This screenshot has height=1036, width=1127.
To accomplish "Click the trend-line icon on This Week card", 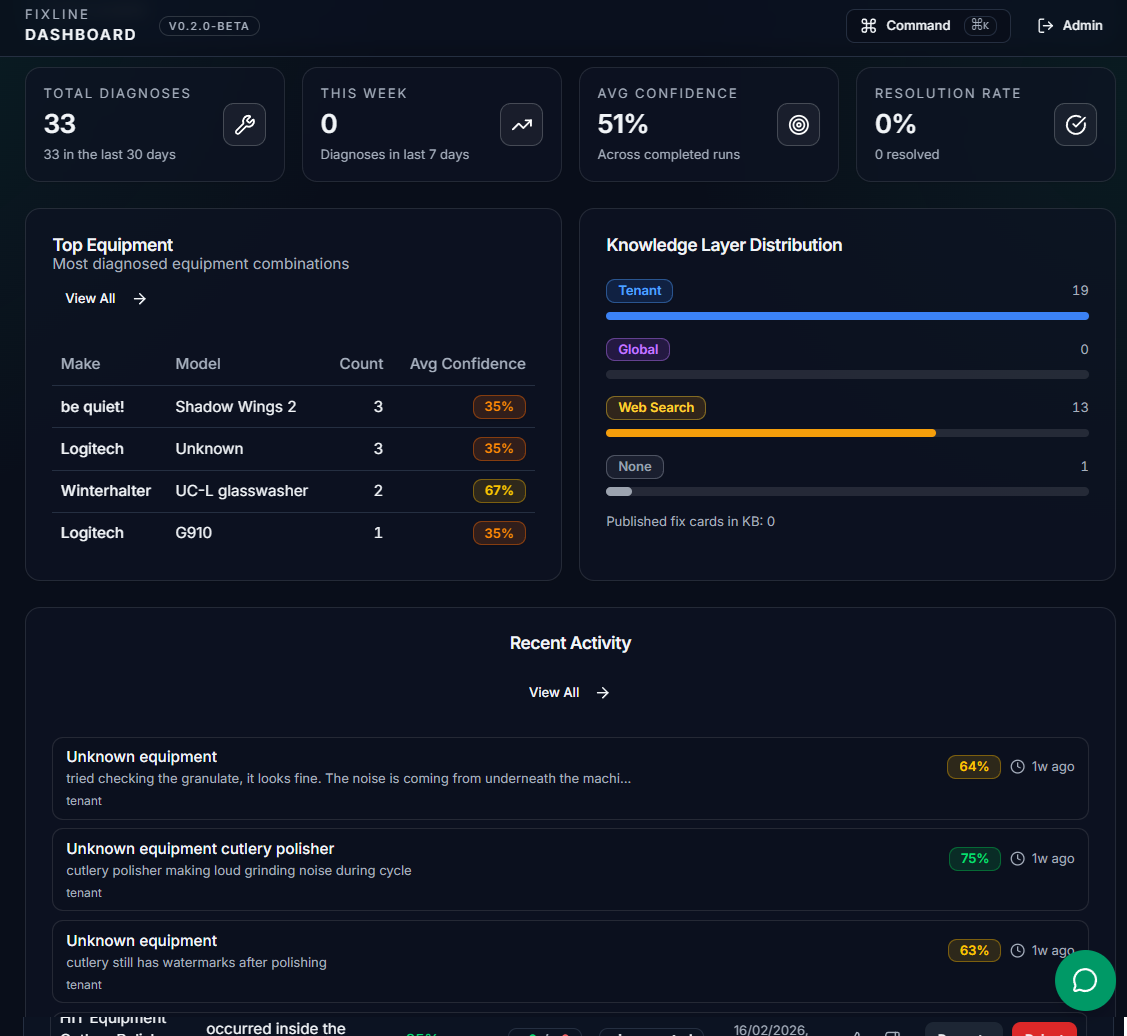I will 521,123.
